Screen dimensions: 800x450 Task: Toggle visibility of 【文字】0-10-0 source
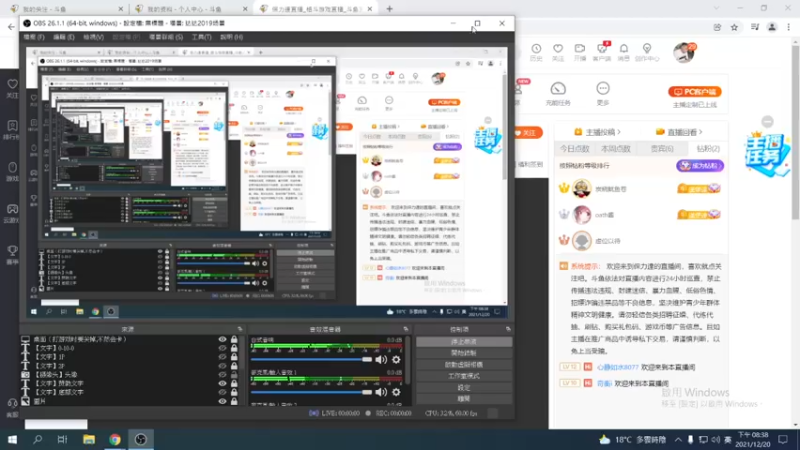[x=222, y=348]
